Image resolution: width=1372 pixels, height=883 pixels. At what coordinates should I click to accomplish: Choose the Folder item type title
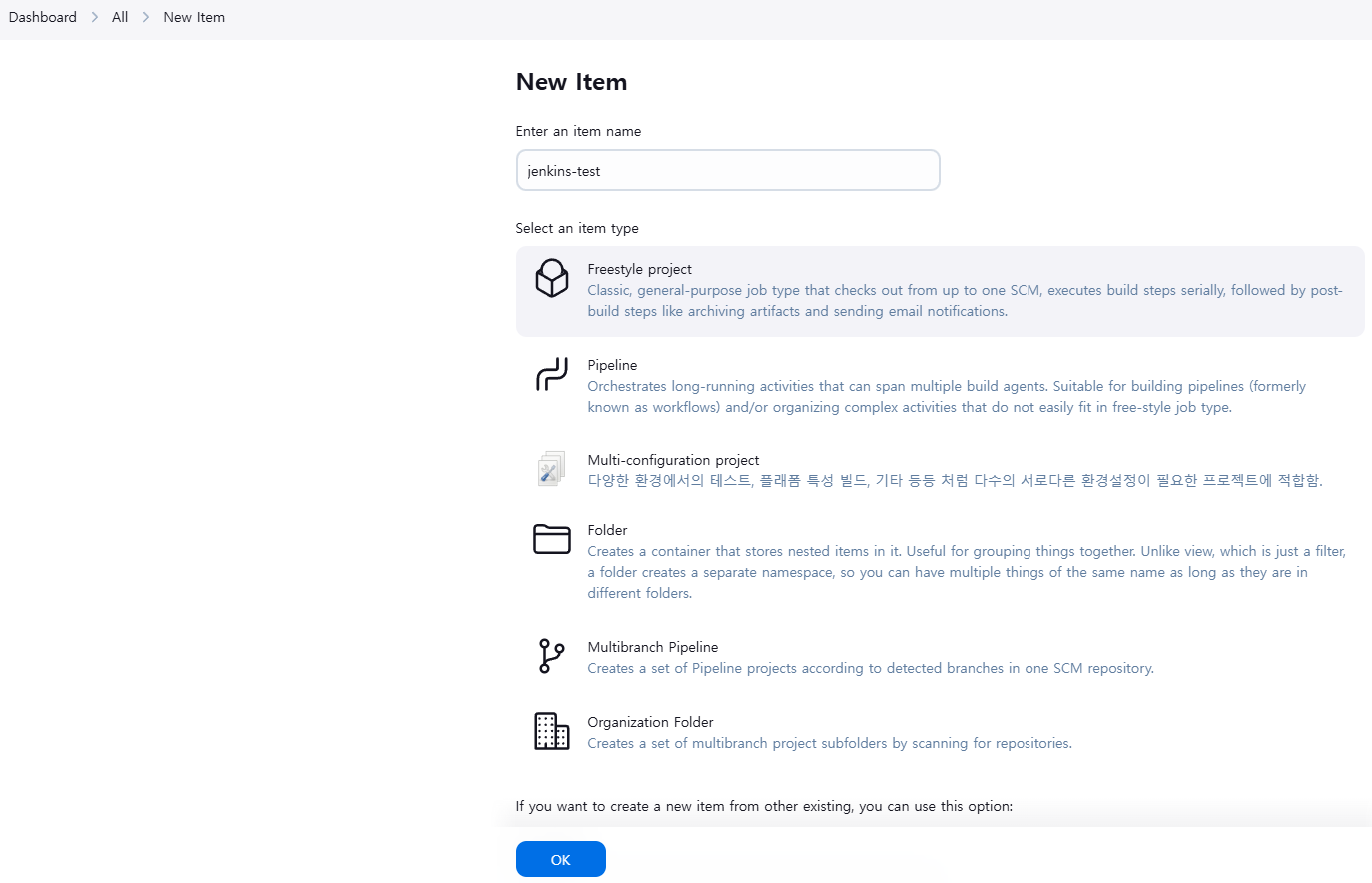pos(607,530)
